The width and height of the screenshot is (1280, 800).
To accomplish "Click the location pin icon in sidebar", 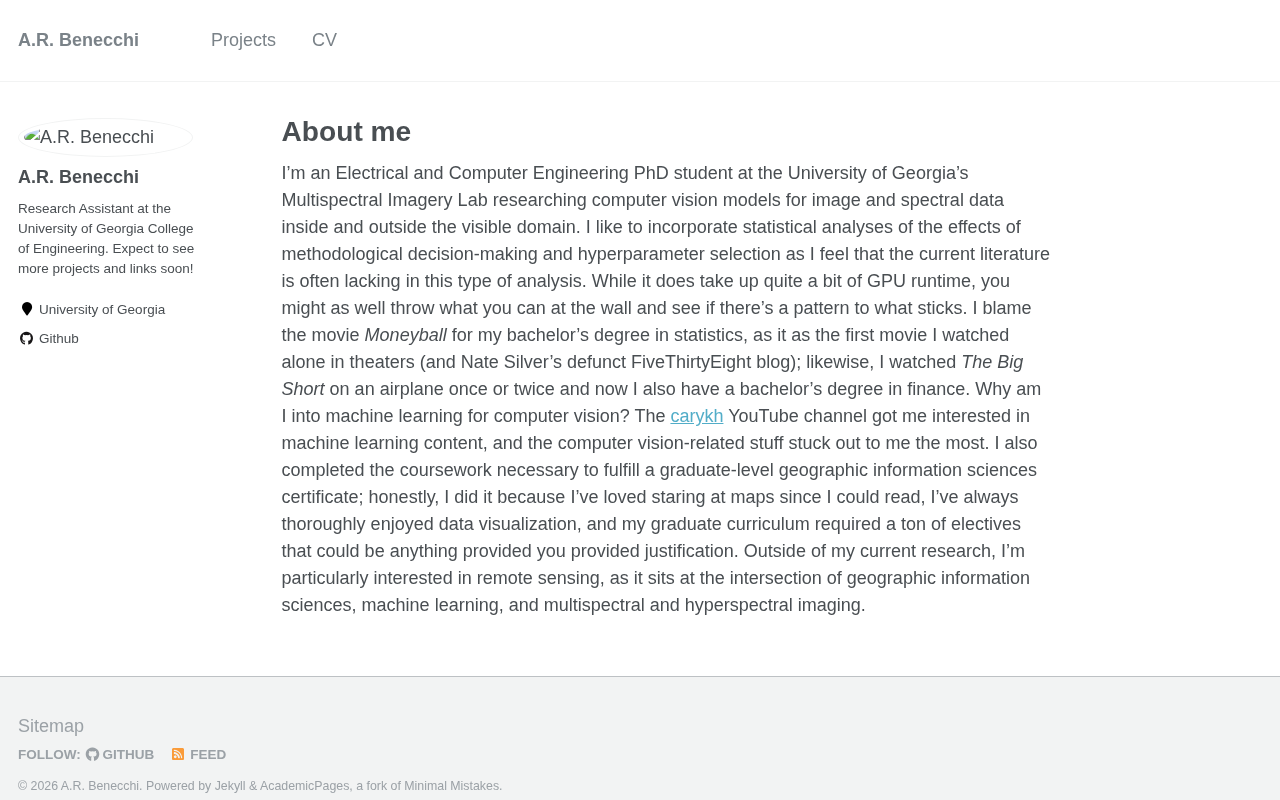I will tap(27, 310).
